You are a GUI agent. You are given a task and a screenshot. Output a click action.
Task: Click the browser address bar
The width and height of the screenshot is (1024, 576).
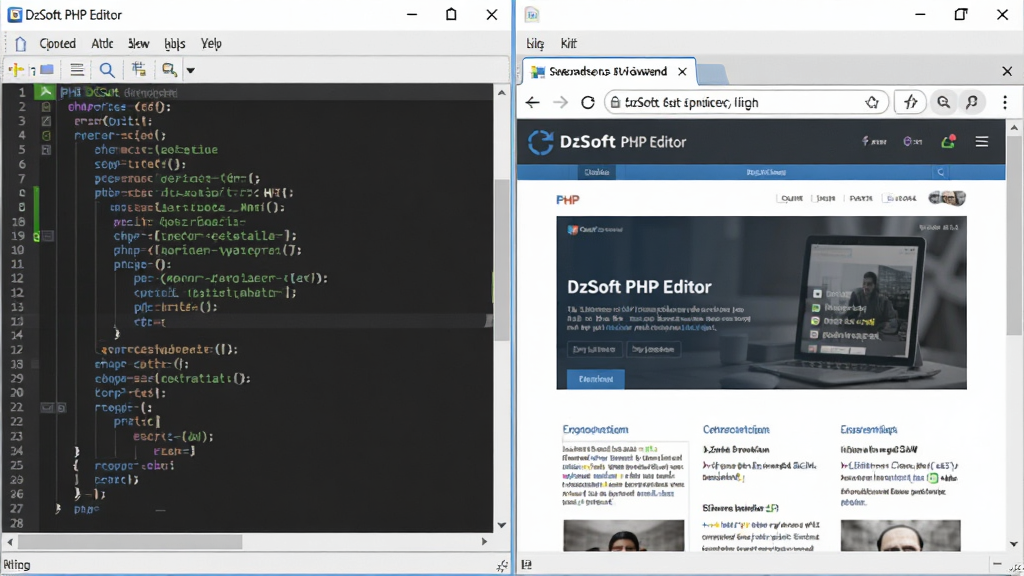click(x=746, y=103)
